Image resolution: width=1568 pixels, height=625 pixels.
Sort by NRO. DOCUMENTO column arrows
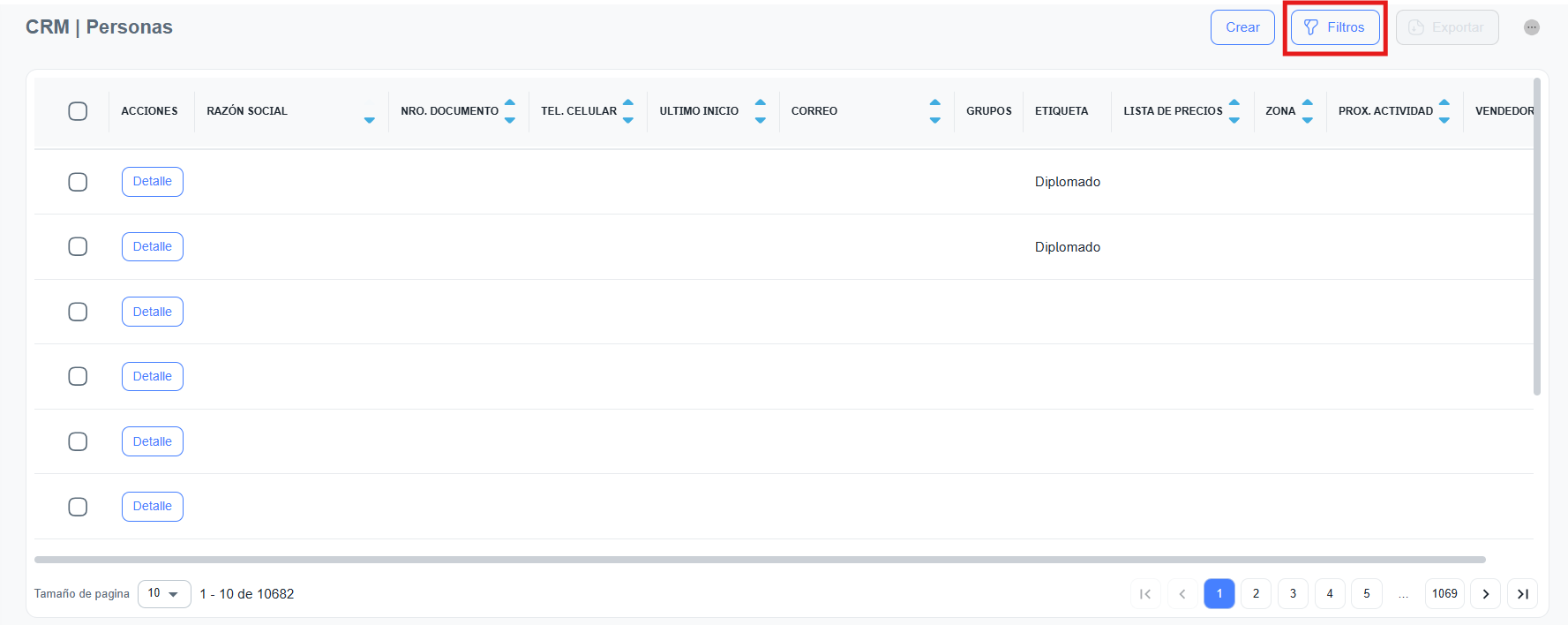point(509,111)
